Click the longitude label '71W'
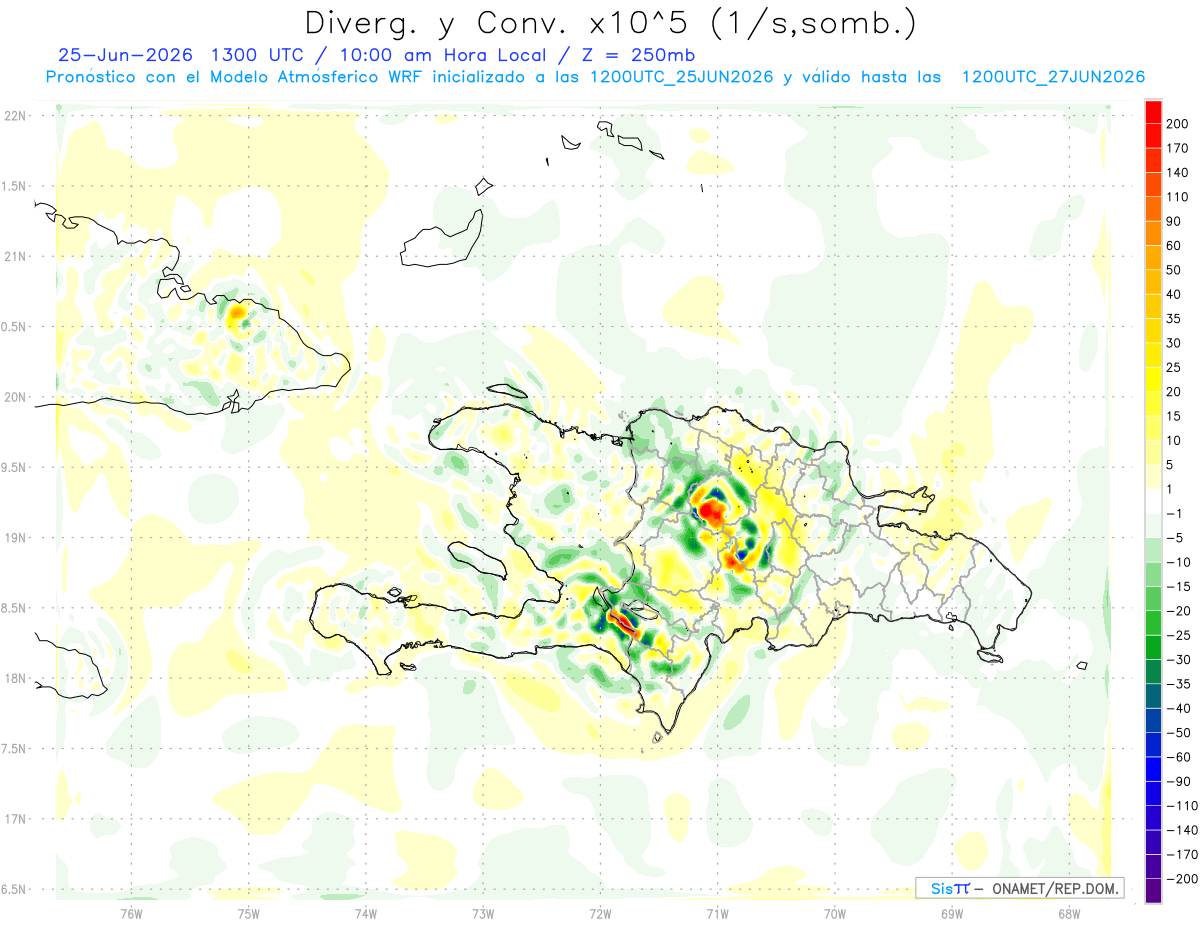 (717, 913)
